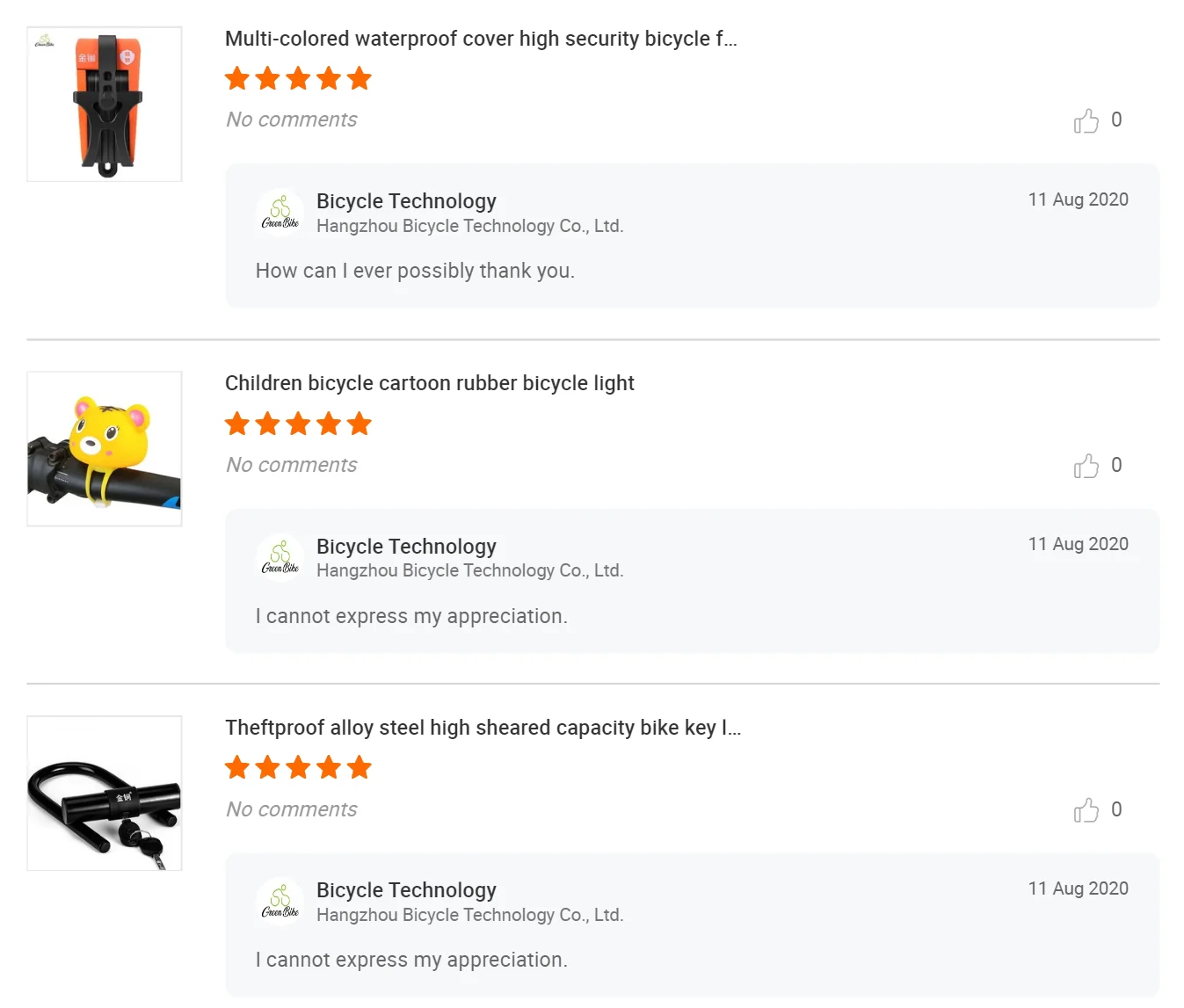This screenshot has height=1008, width=1184.
Task: Click Bicycle Technology name in first reply
Action: [406, 201]
